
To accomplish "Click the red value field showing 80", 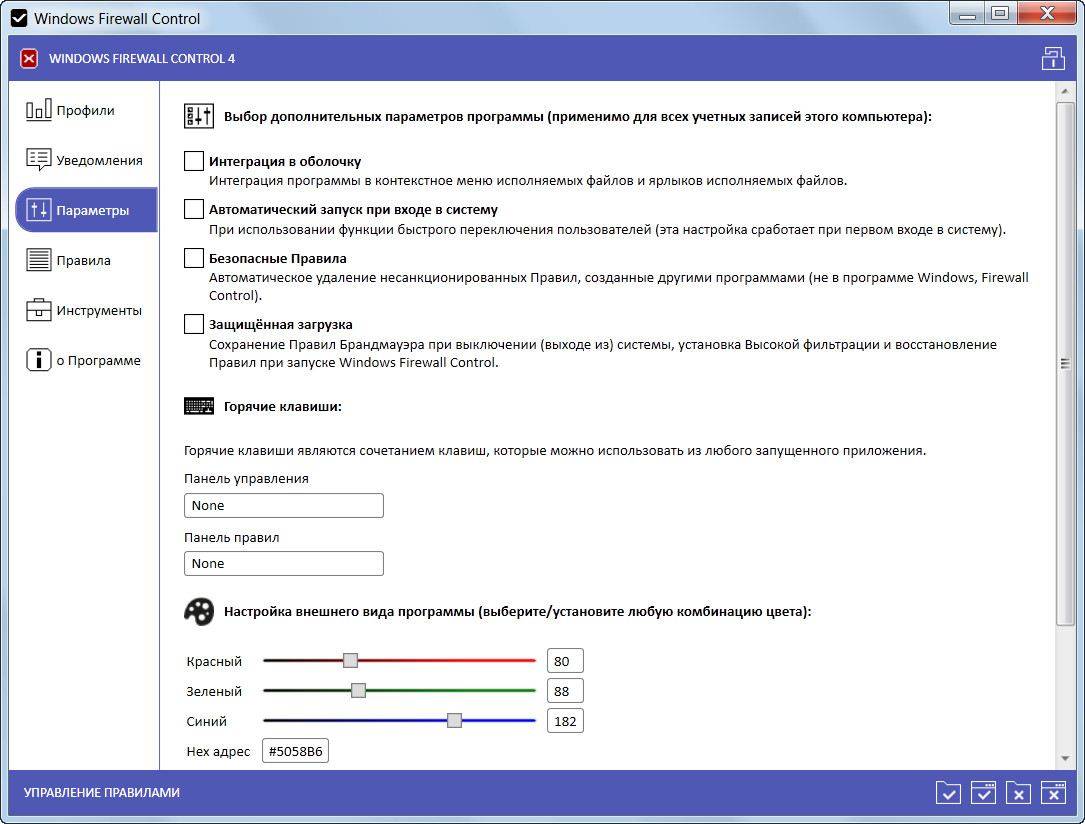I will tap(565, 661).
